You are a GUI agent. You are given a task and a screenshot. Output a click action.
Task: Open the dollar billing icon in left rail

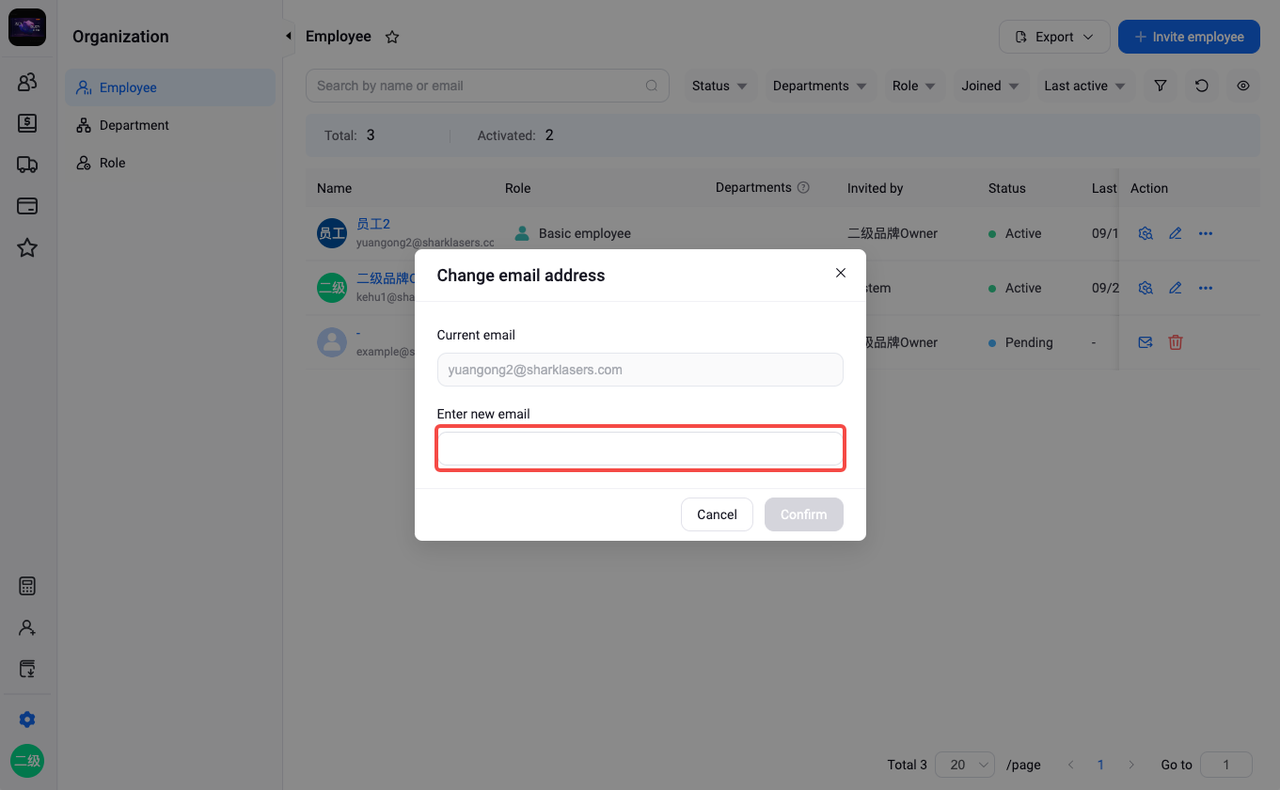pos(27,123)
